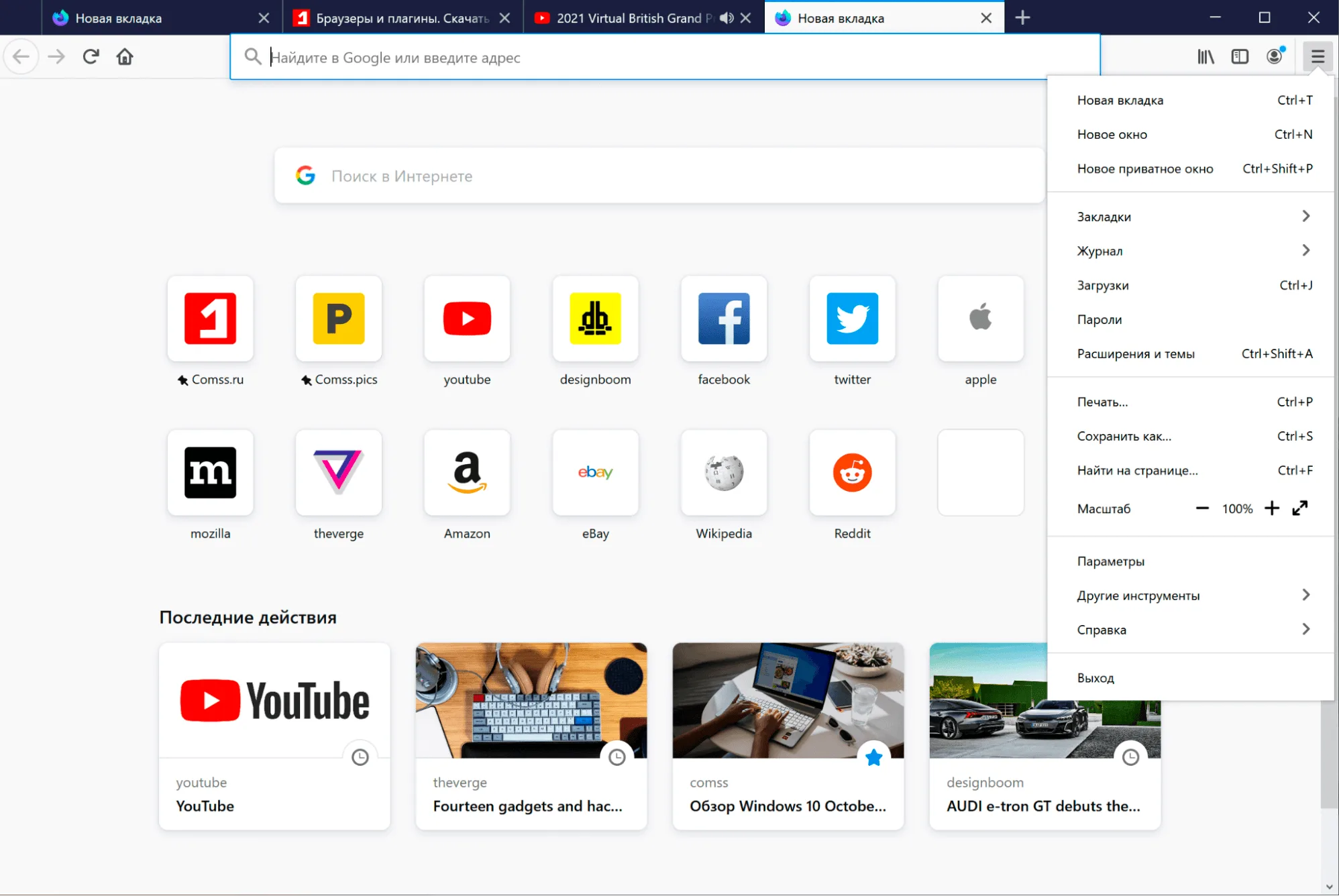This screenshot has width=1339, height=896.
Task: Expand the Справка submenu
Action: click(x=1191, y=630)
